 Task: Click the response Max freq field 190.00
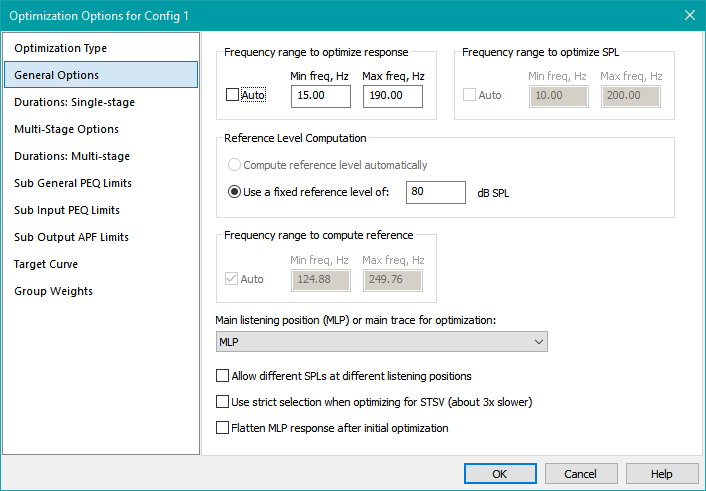(x=393, y=96)
